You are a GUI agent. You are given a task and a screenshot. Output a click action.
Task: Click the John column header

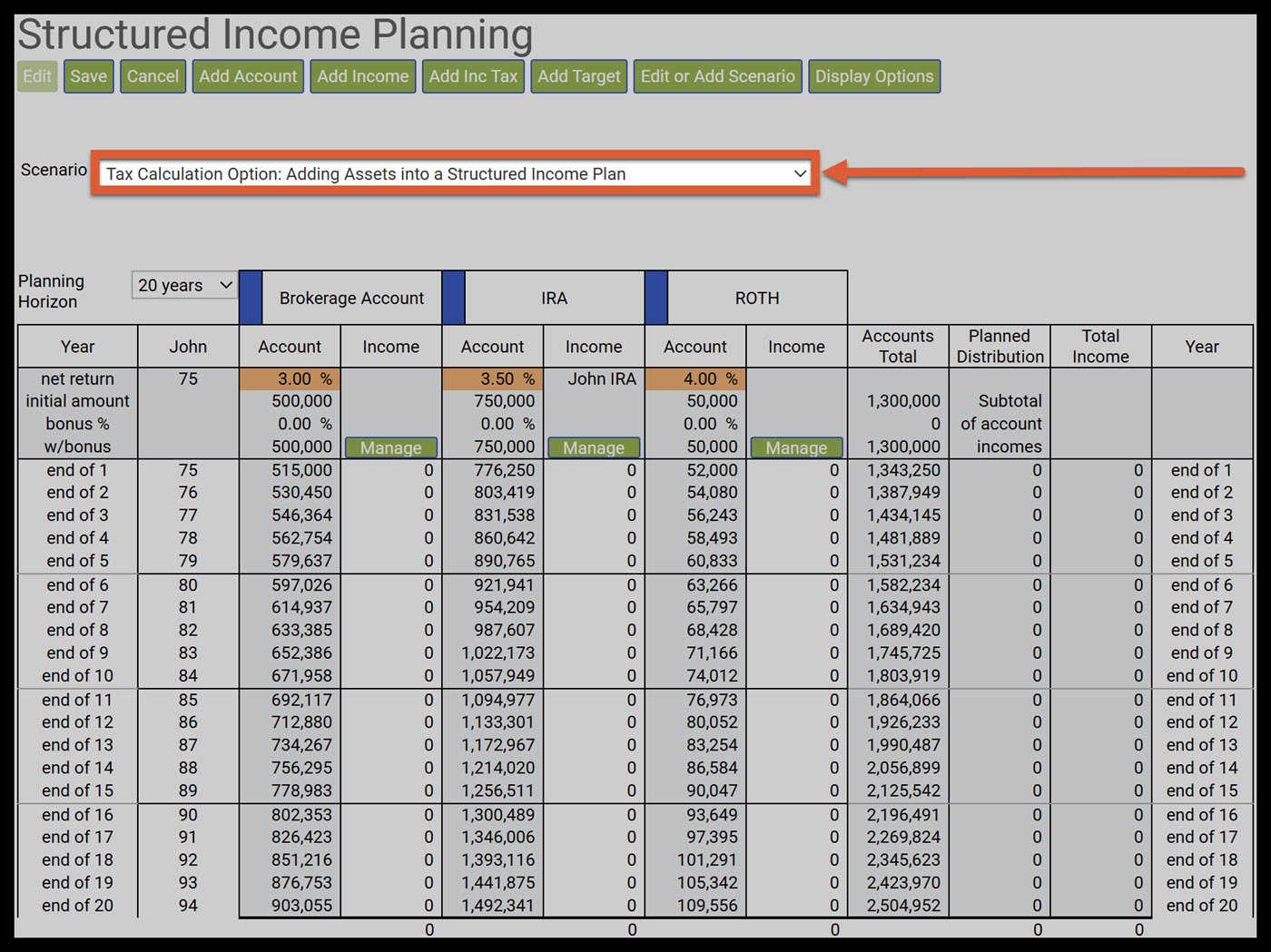coord(188,346)
